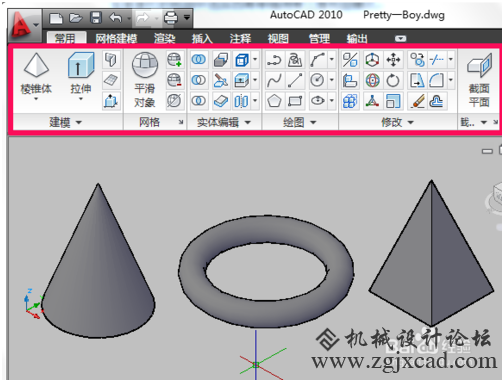The width and height of the screenshot is (504, 382).
Task: Switch to the 渲染 (Render) ribbon tab
Action: [x=164, y=38]
